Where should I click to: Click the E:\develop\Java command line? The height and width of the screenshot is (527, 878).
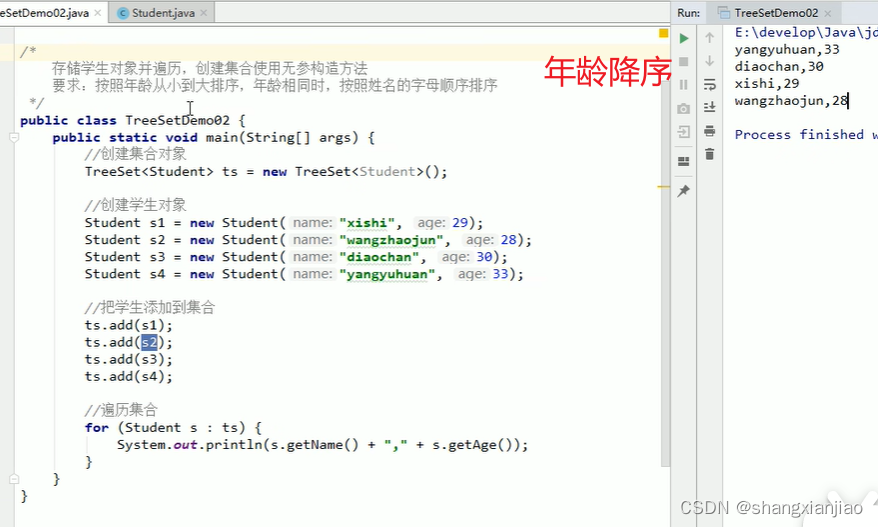coord(806,32)
